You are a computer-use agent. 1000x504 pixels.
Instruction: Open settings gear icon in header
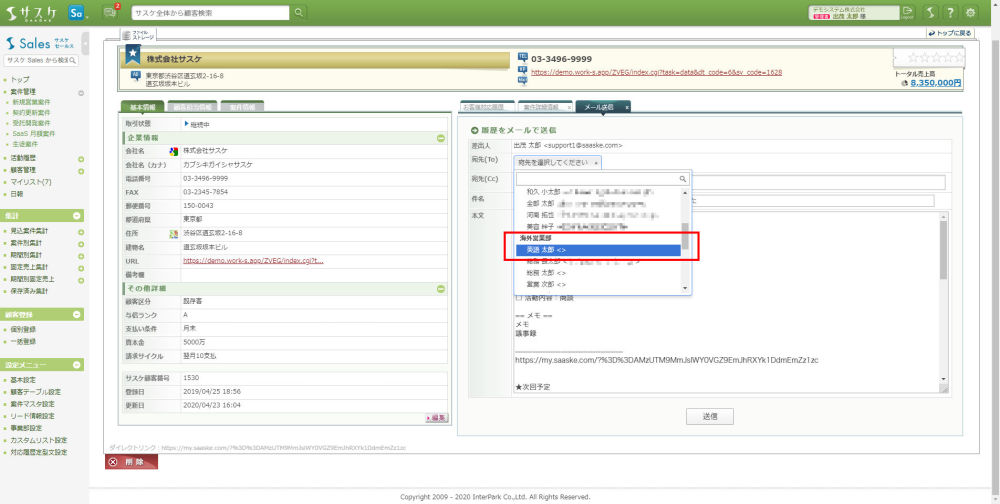click(x=970, y=13)
